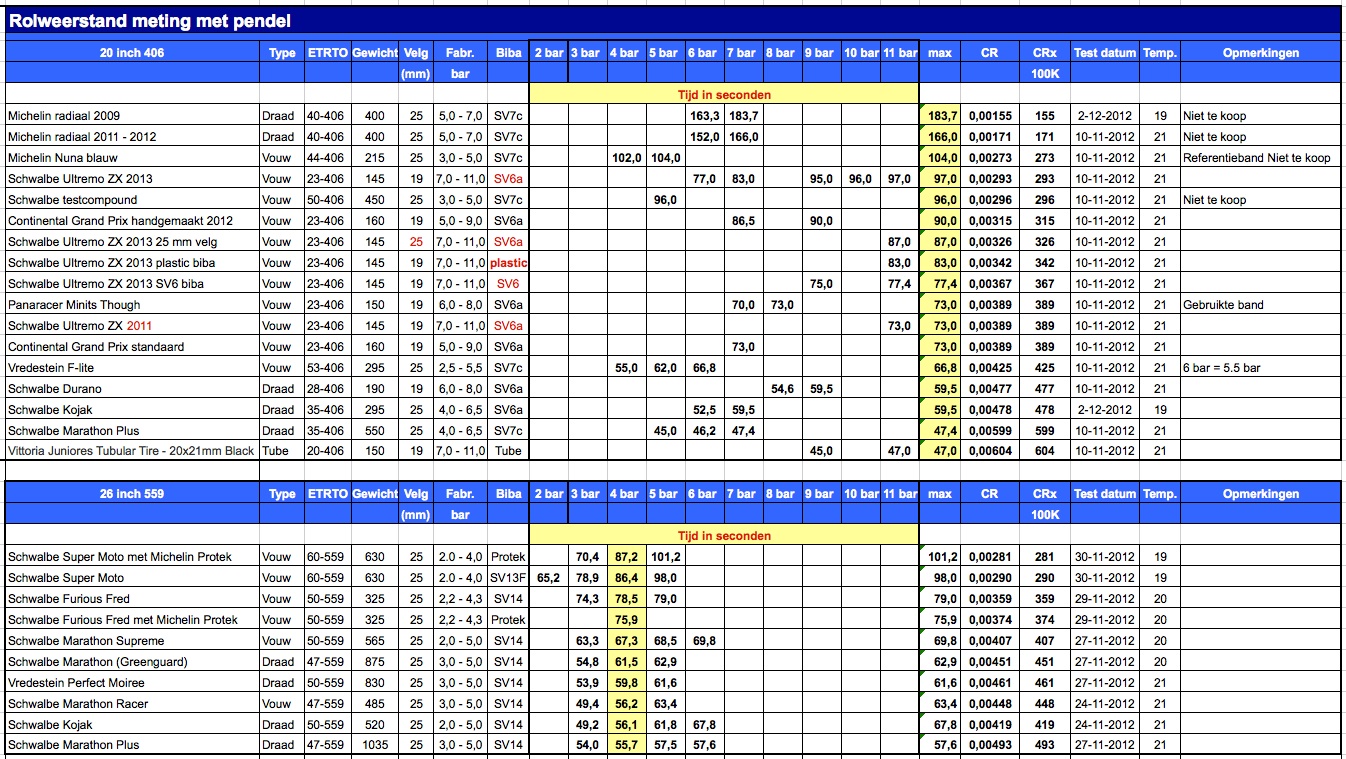
Task: Select the pressure range '2,5 - 5,5'
Action: click(460, 368)
